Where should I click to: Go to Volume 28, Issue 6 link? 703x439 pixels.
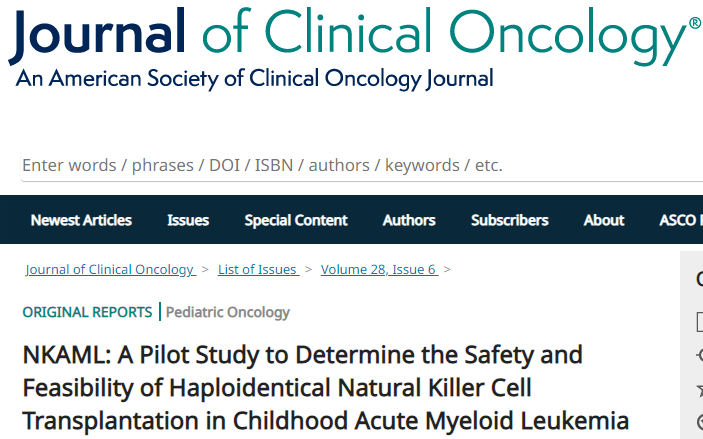click(x=379, y=269)
